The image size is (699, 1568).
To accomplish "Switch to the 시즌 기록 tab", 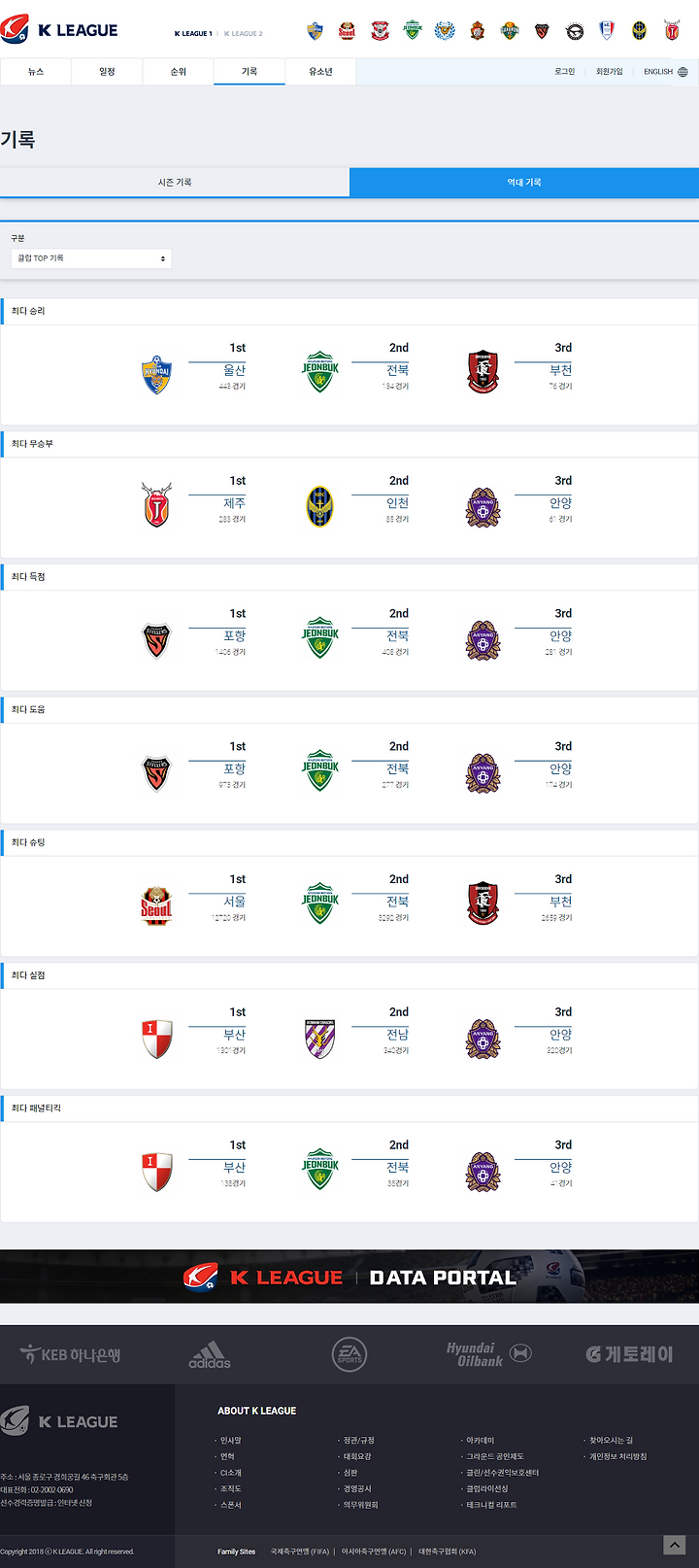I will [175, 183].
